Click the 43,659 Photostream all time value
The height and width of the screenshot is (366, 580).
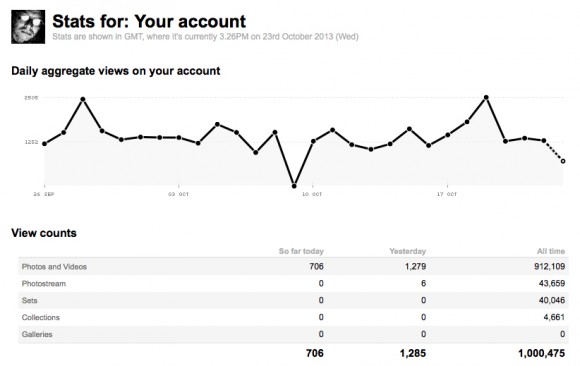point(552,283)
